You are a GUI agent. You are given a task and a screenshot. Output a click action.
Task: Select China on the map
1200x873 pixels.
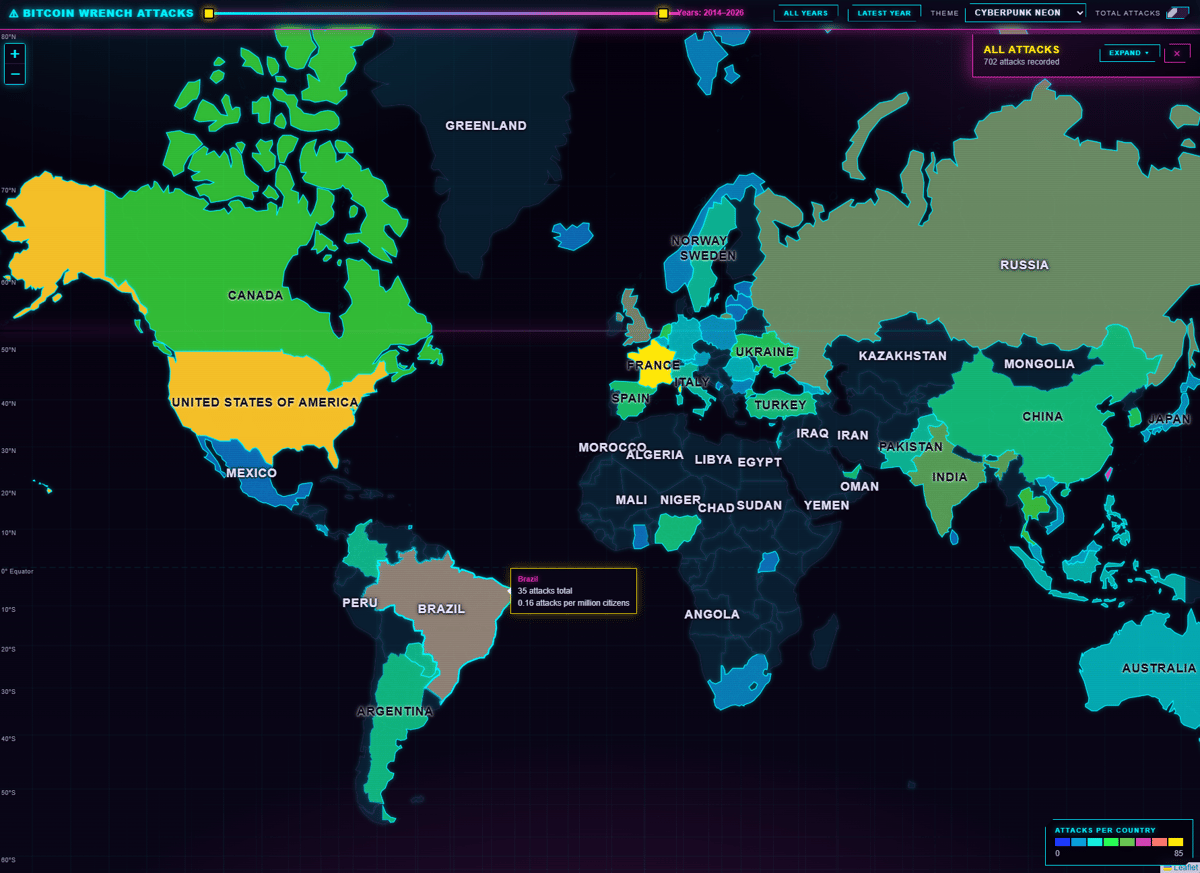(x=1042, y=416)
